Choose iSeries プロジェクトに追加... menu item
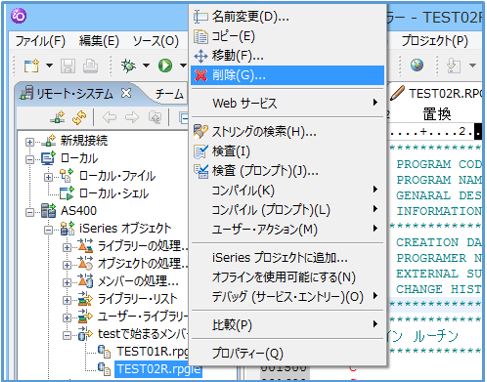Image resolution: width=487 pixels, height=382 pixels. [x=287, y=258]
